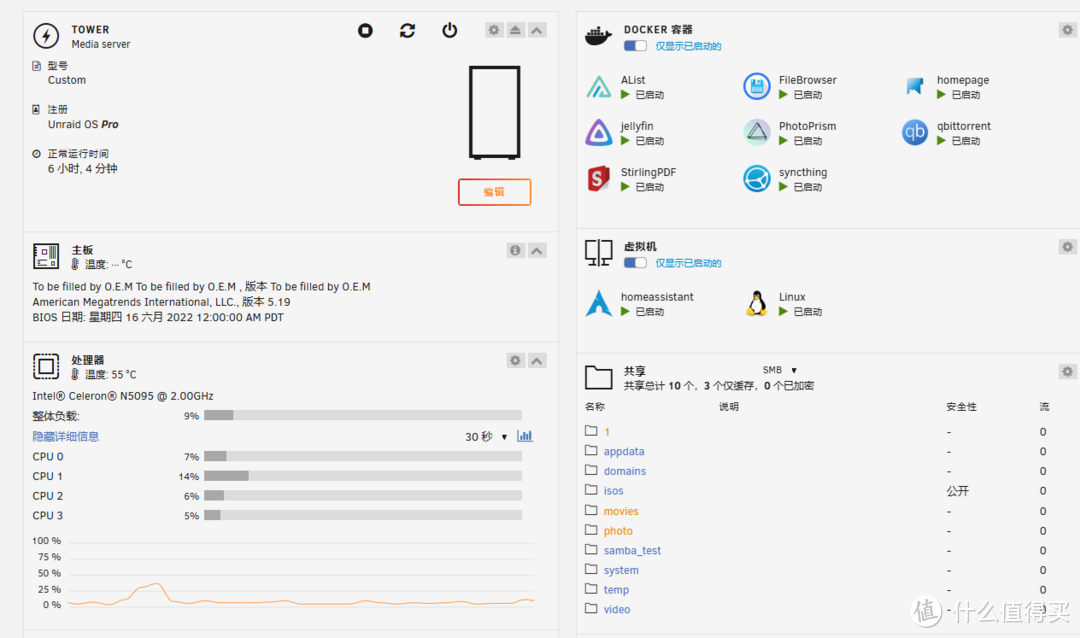Click the CPU usage history graph
Viewport: 1080px width, 638px height.
pyautogui.click(x=301, y=573)
